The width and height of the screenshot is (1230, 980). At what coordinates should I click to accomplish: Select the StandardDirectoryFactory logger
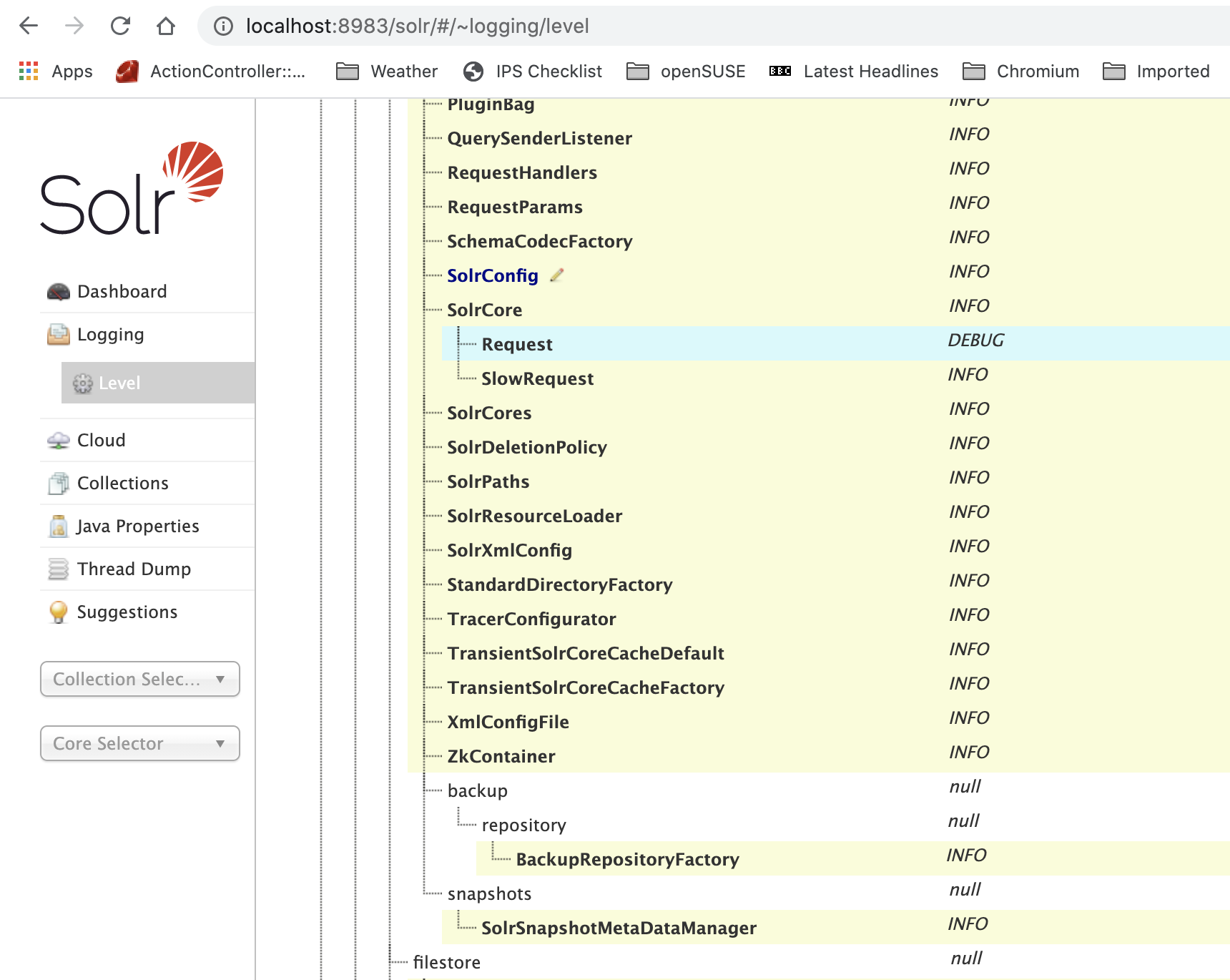[x=560, y=584]
